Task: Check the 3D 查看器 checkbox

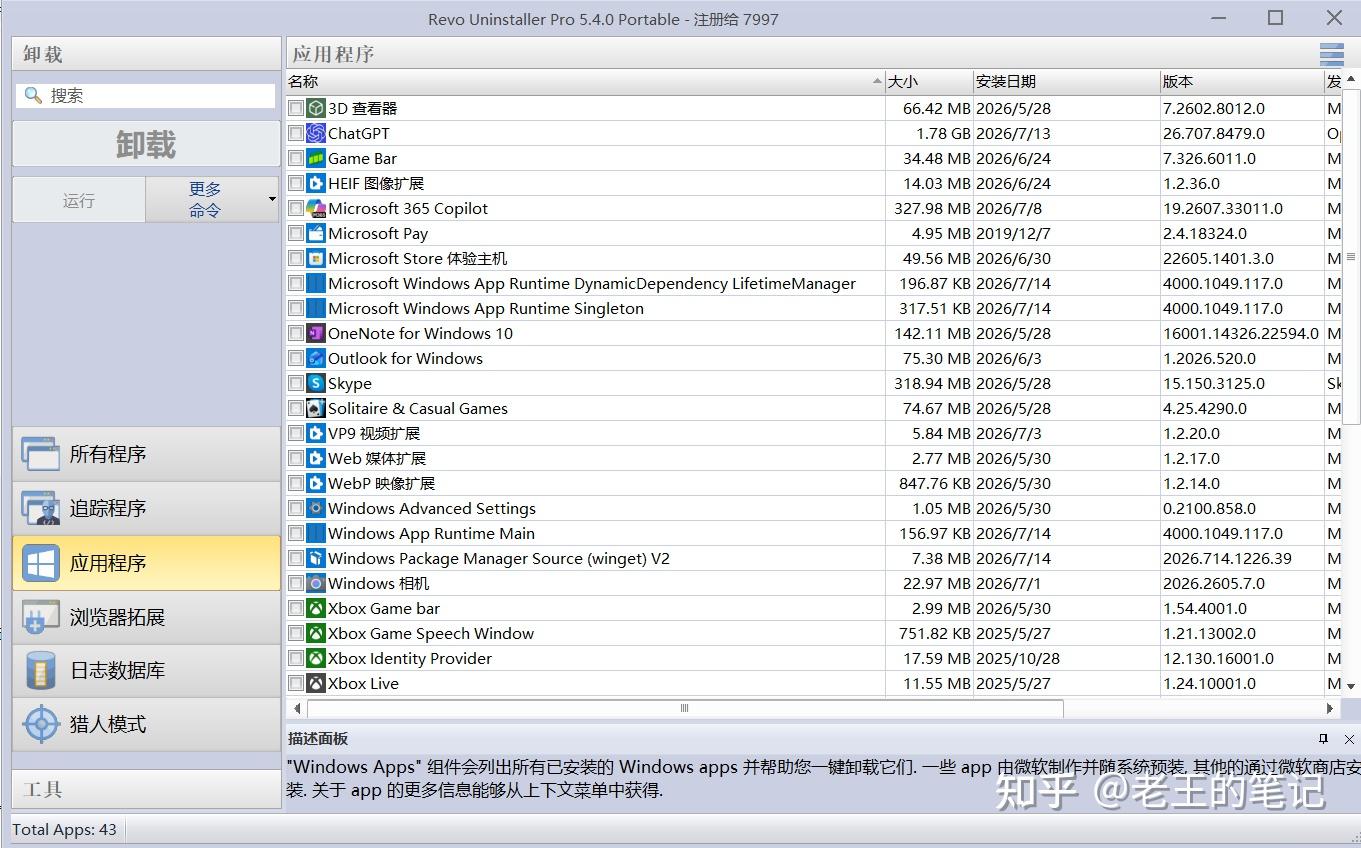Action: [x=296, y=108]
